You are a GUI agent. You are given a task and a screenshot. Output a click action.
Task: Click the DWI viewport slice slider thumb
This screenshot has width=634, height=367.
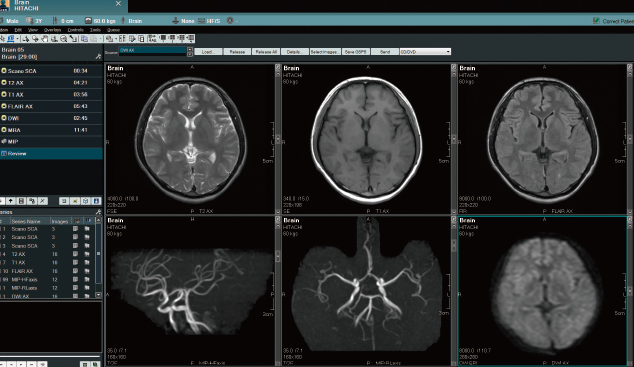click(630, 291)
